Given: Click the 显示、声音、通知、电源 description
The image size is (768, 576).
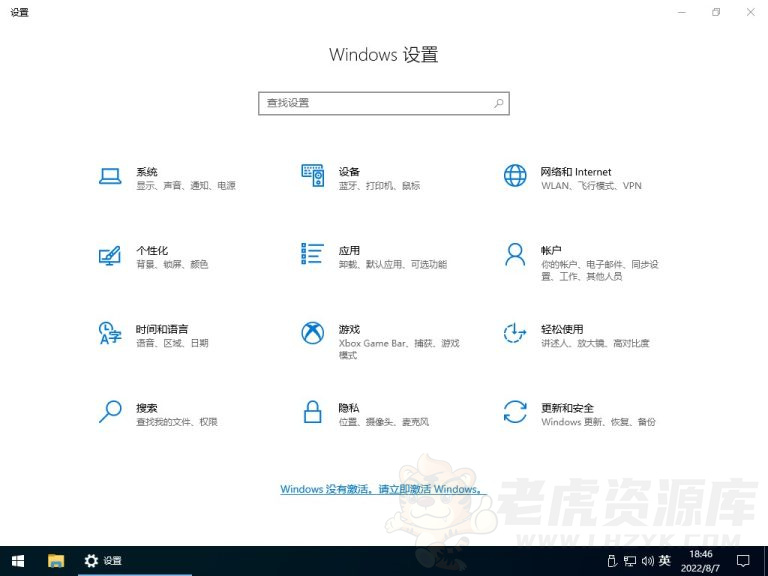Looking at the screenshot, I should pyautogui.click(x=186, y=186).
